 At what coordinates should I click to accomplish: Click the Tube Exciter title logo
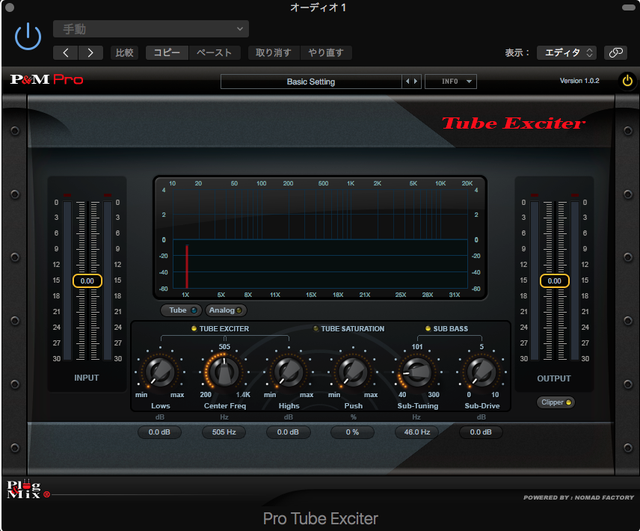tap(513, 123)
